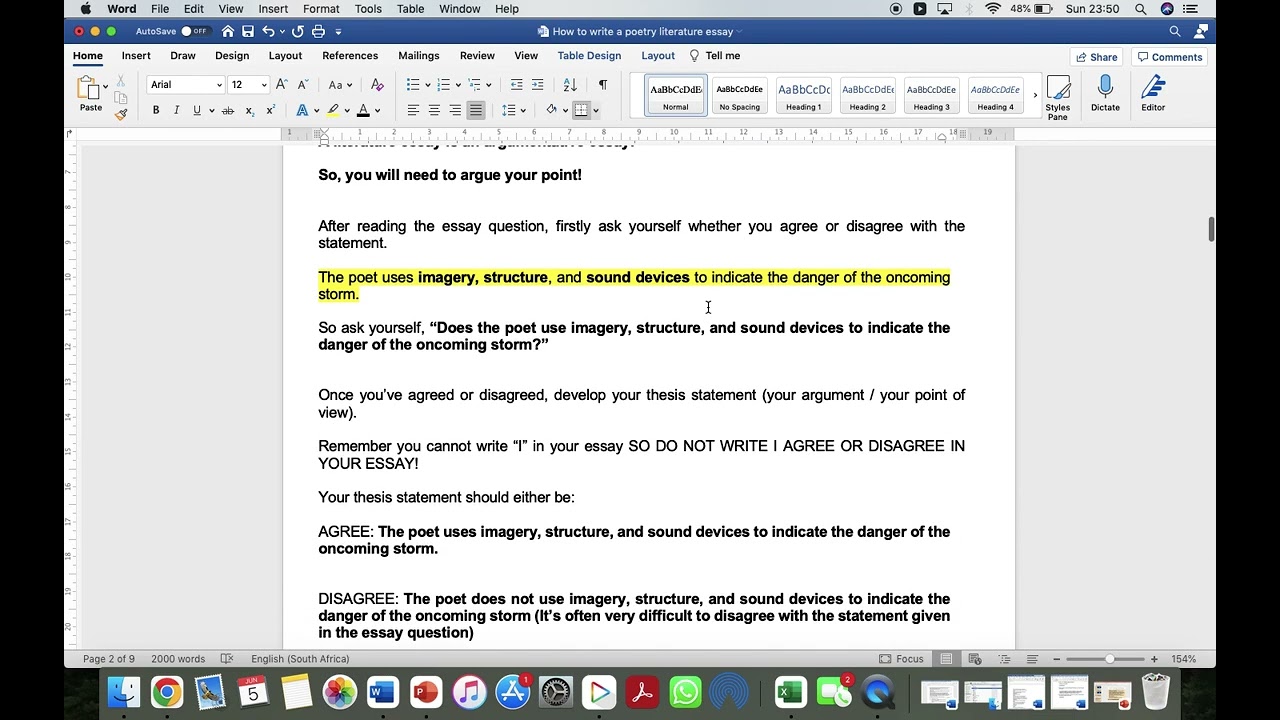The image size is (1280, 720).
Task: Open the Format menu in menu bar
Action: tap(321, 9)
